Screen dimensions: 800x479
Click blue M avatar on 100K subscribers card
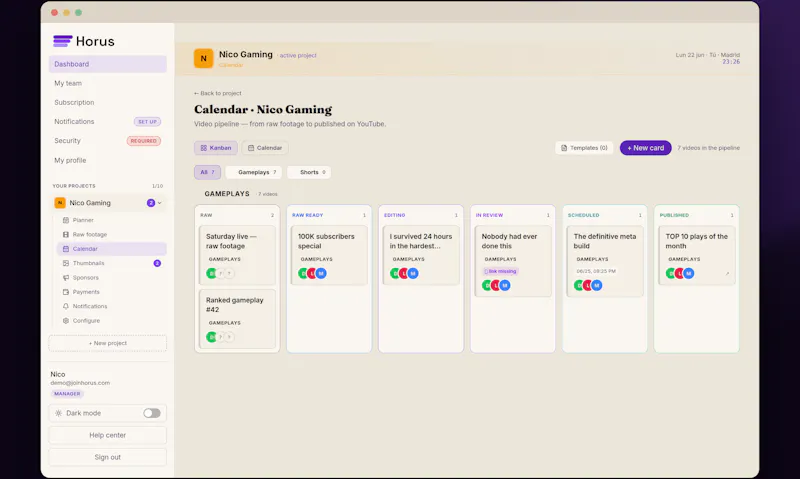point(321,273)
